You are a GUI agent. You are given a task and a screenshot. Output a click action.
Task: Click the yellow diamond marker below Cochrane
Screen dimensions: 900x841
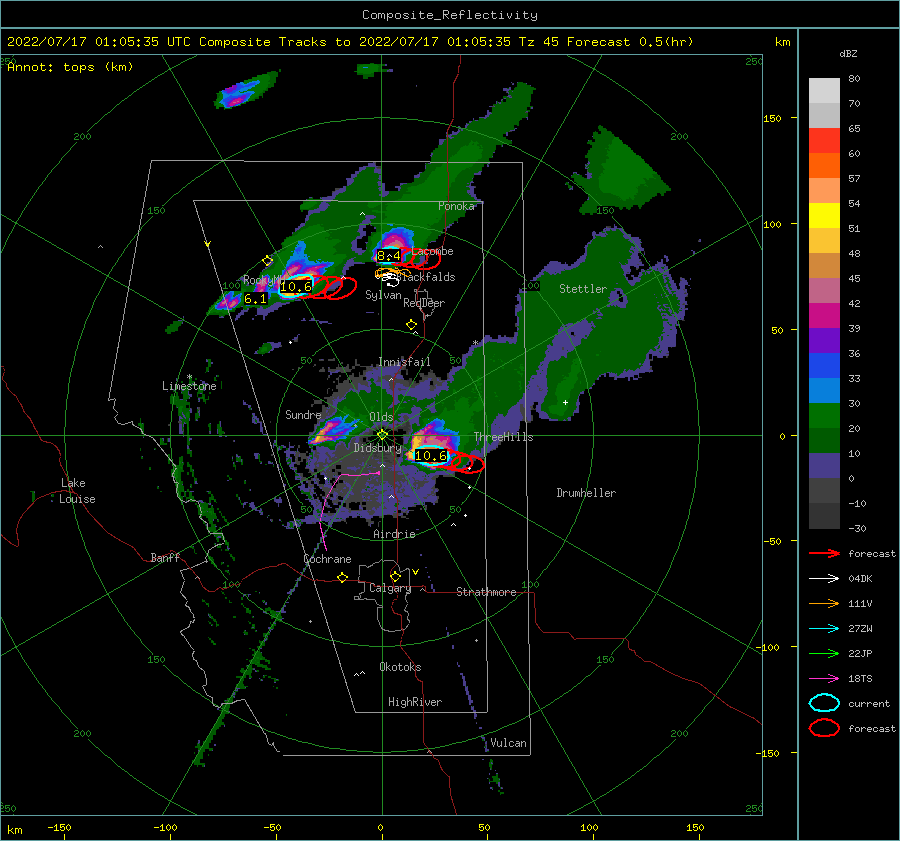(343, 577)
